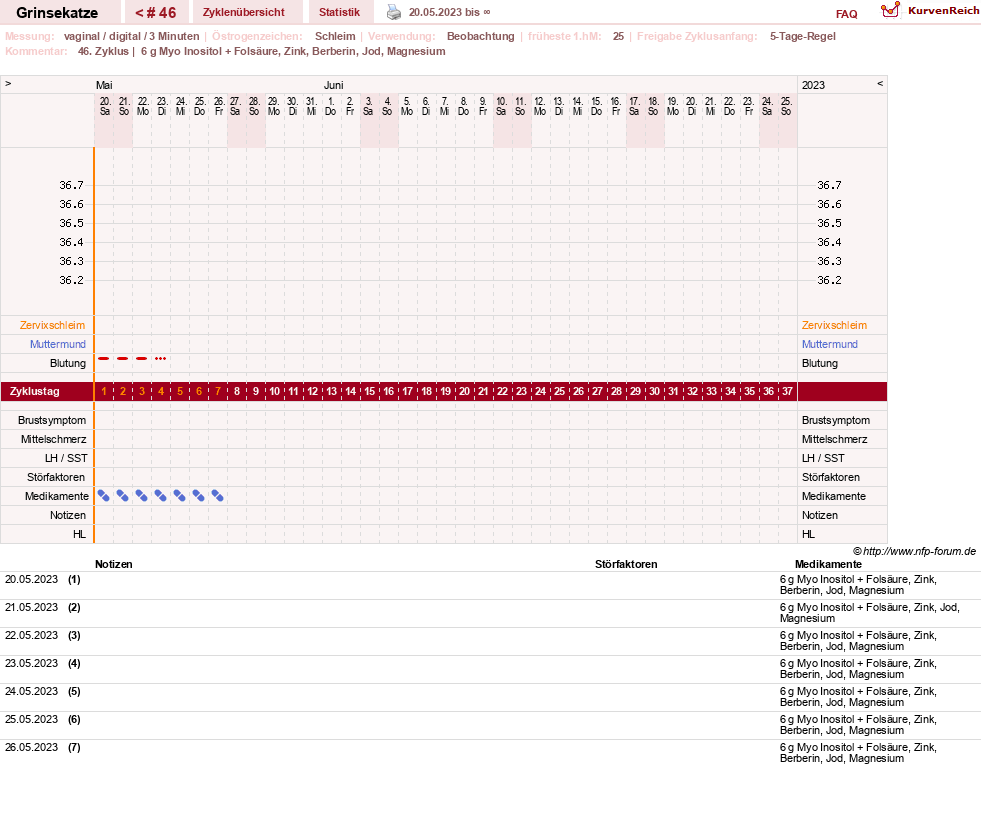Open the FAQ link
981x821 pixels.
click(846, 14)
